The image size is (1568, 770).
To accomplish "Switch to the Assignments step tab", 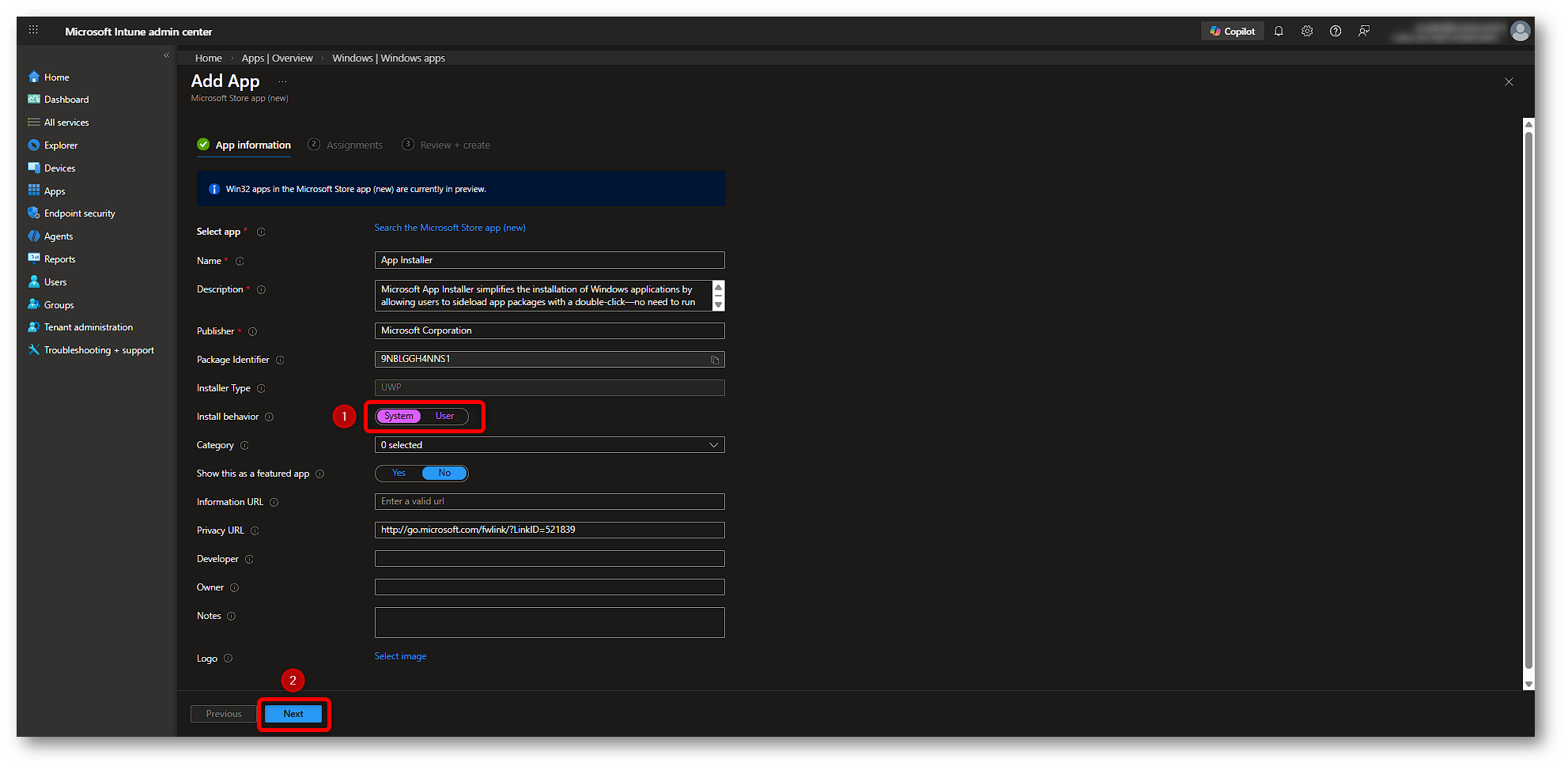I will click(x=353, y=145).
